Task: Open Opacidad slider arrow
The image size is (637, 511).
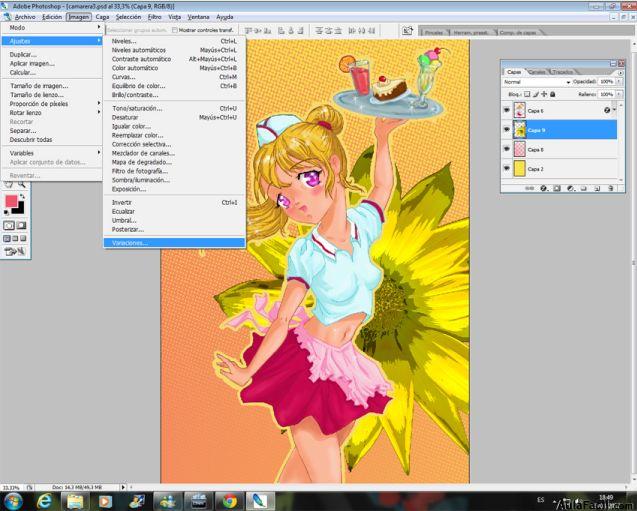Action: click(x=619, y=82)
